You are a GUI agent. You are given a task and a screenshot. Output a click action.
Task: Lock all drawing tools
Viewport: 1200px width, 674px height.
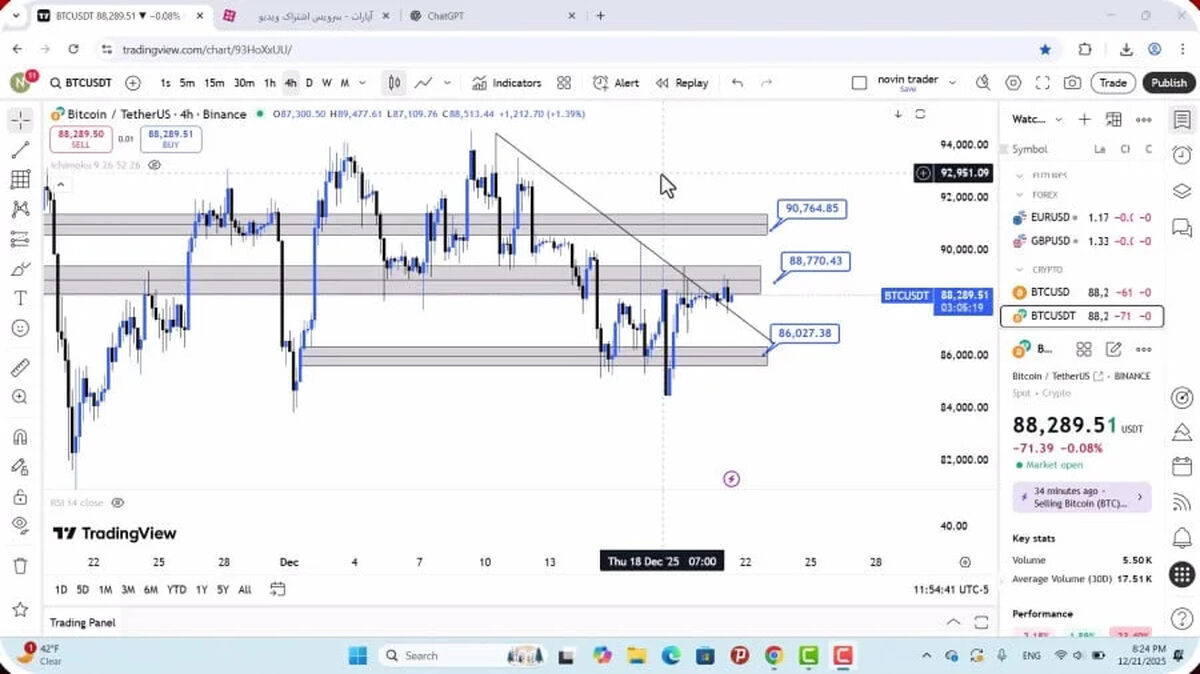pyautogui.click(x=20, y=497)
